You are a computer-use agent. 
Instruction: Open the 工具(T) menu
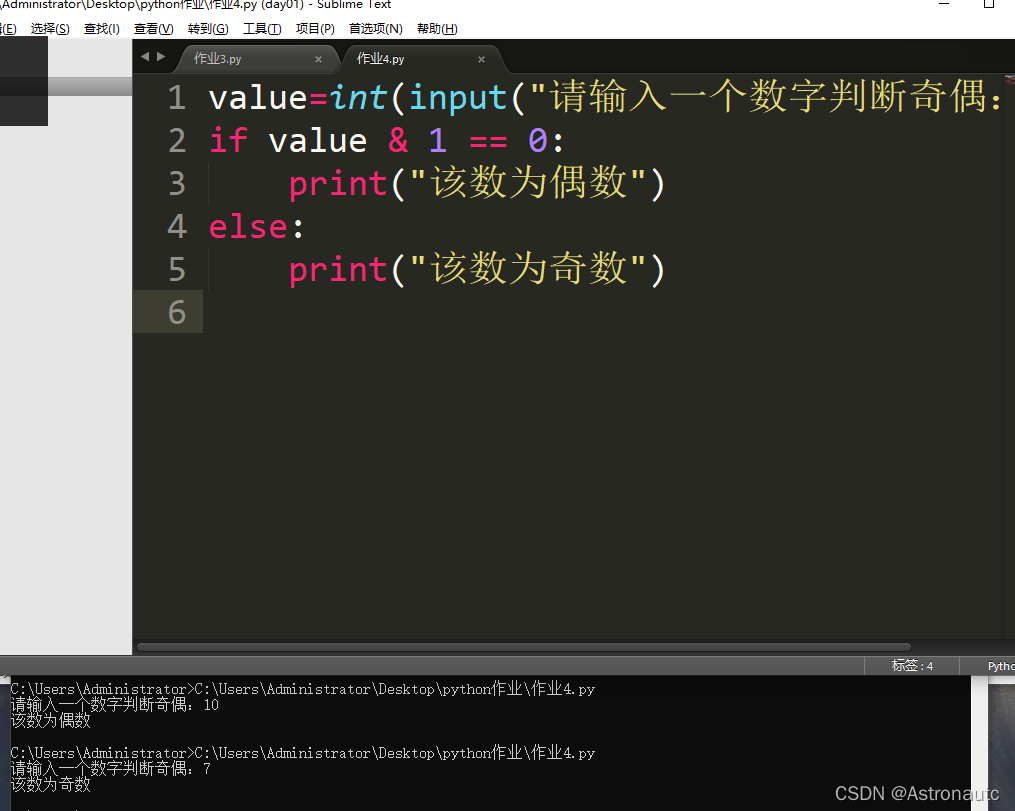point(262,29)
